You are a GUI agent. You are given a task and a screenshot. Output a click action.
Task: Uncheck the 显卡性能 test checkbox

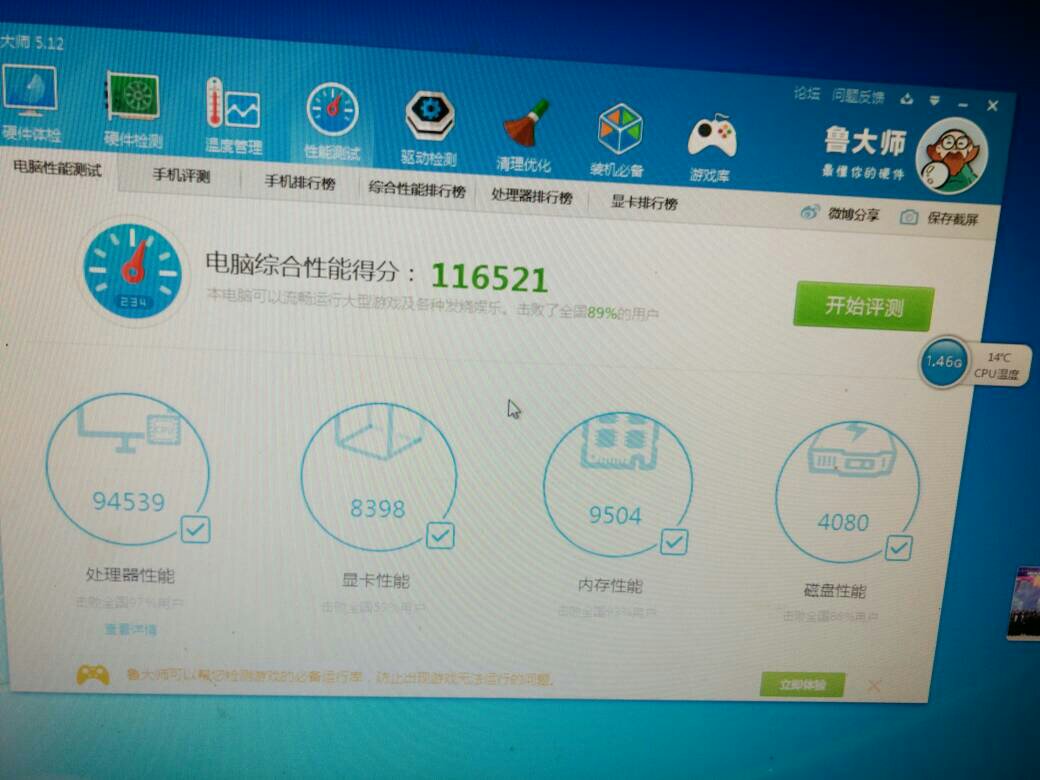(440, 535)
